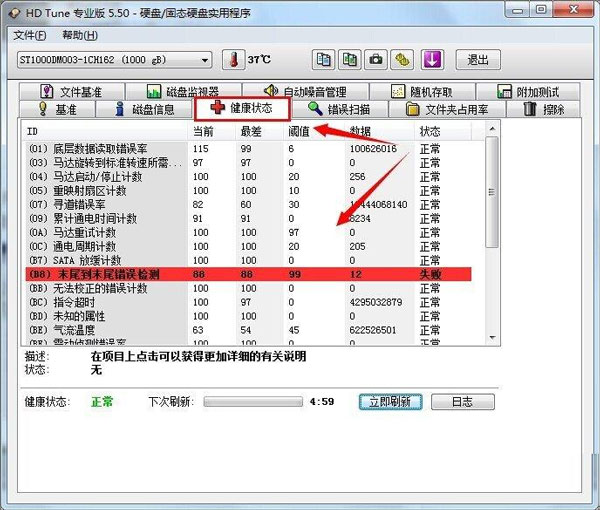Click the camera save screenshot icon
This screenshot has height=510, width=600.
(x=376, y=60)
